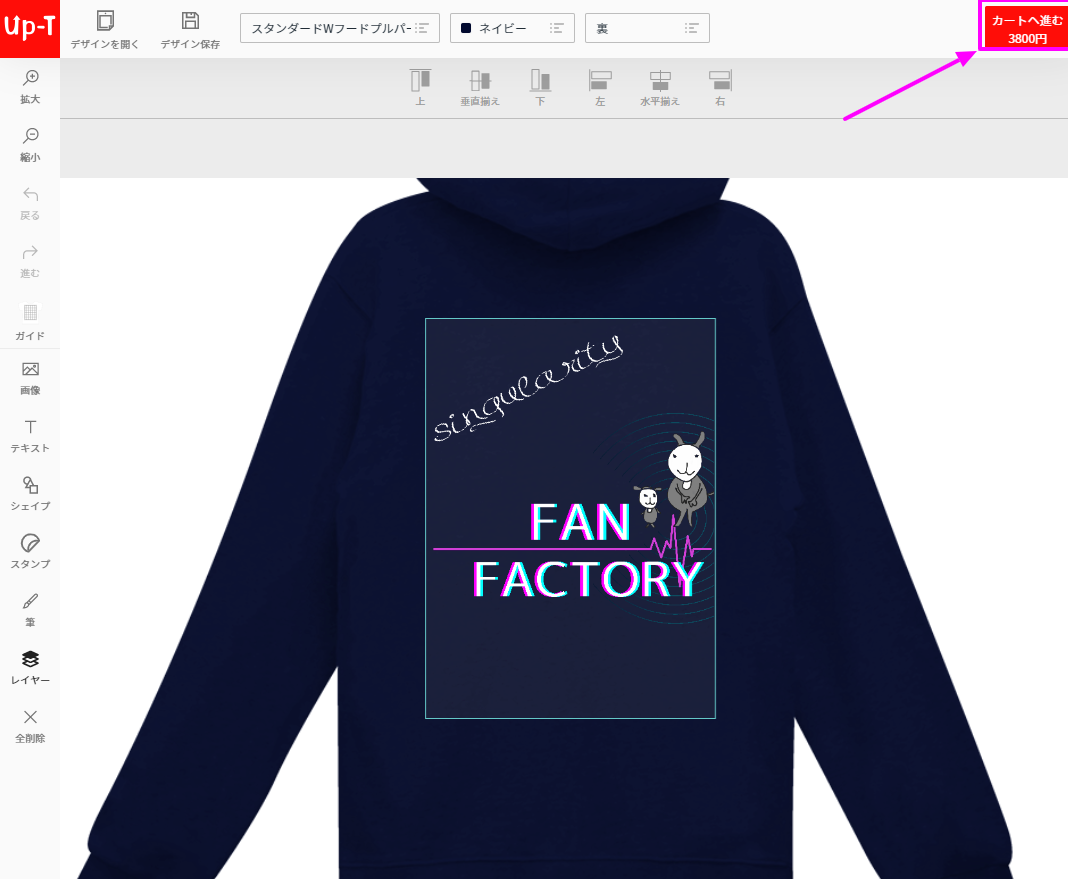1068x879 pixels.
Task: Select the 拡大 zoom-in tool
Action: pos(29,85)
